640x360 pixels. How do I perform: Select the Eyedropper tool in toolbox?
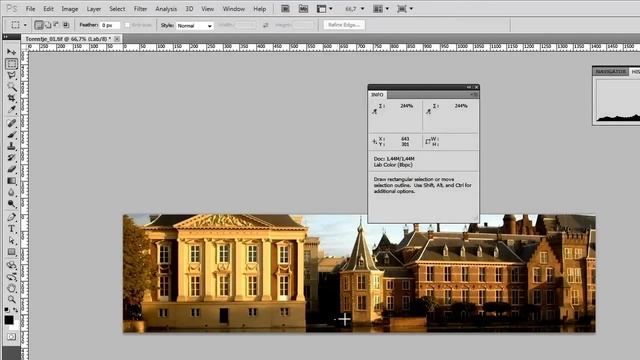[x=11, y=109]
